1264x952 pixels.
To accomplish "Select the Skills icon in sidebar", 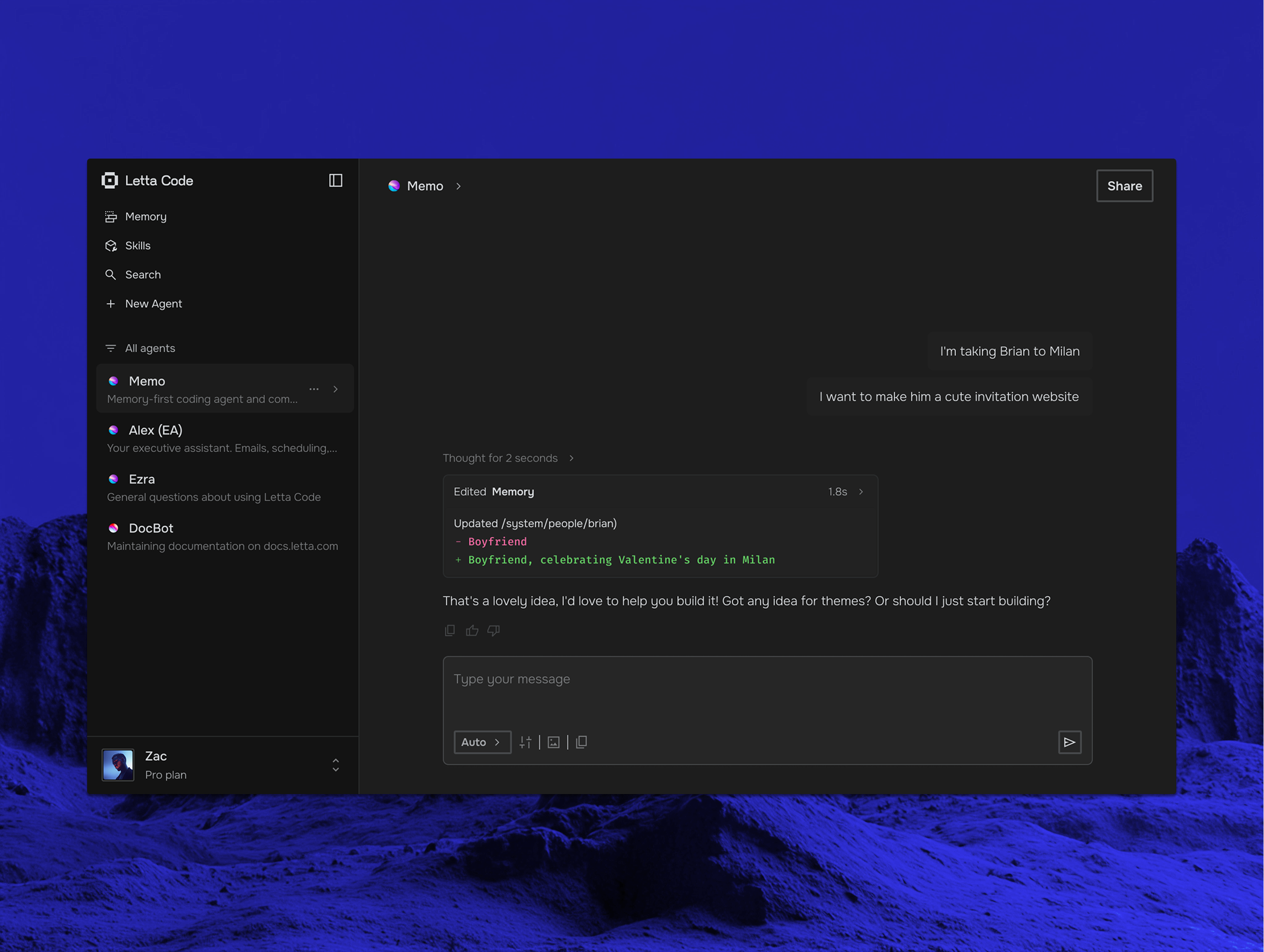I will (111, 245).
